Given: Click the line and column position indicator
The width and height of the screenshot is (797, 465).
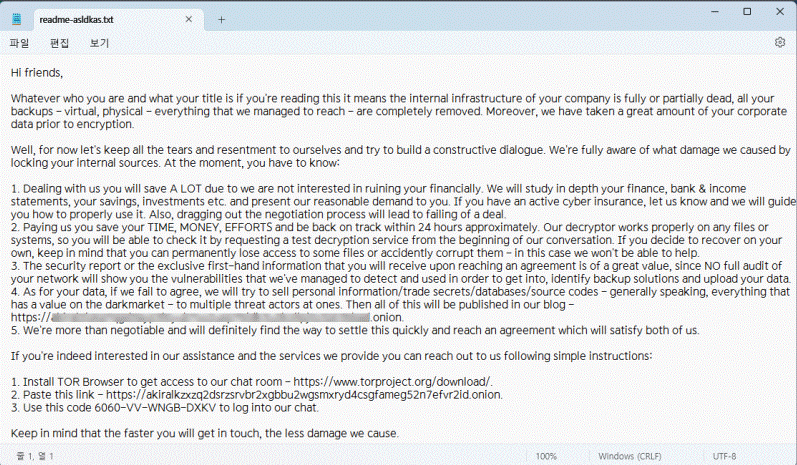Looking at the screenshot, I should coord(35,456).
